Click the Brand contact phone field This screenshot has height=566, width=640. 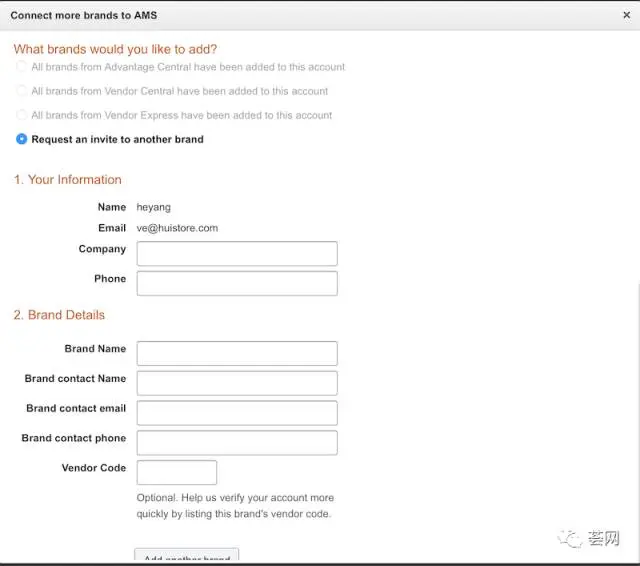[x=237, y=443]
